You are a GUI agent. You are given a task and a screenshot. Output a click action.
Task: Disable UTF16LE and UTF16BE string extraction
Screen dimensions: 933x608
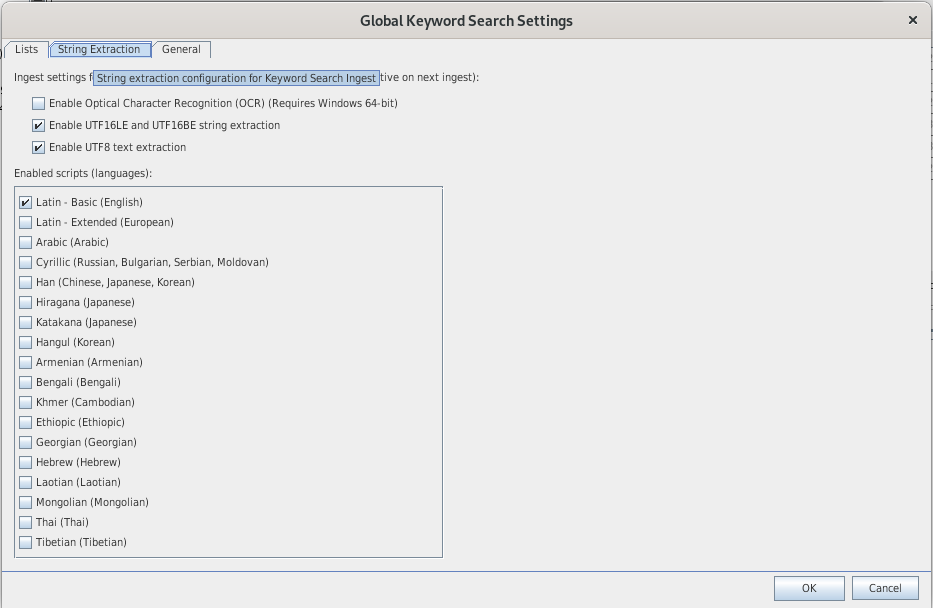[x=39, y=125]
